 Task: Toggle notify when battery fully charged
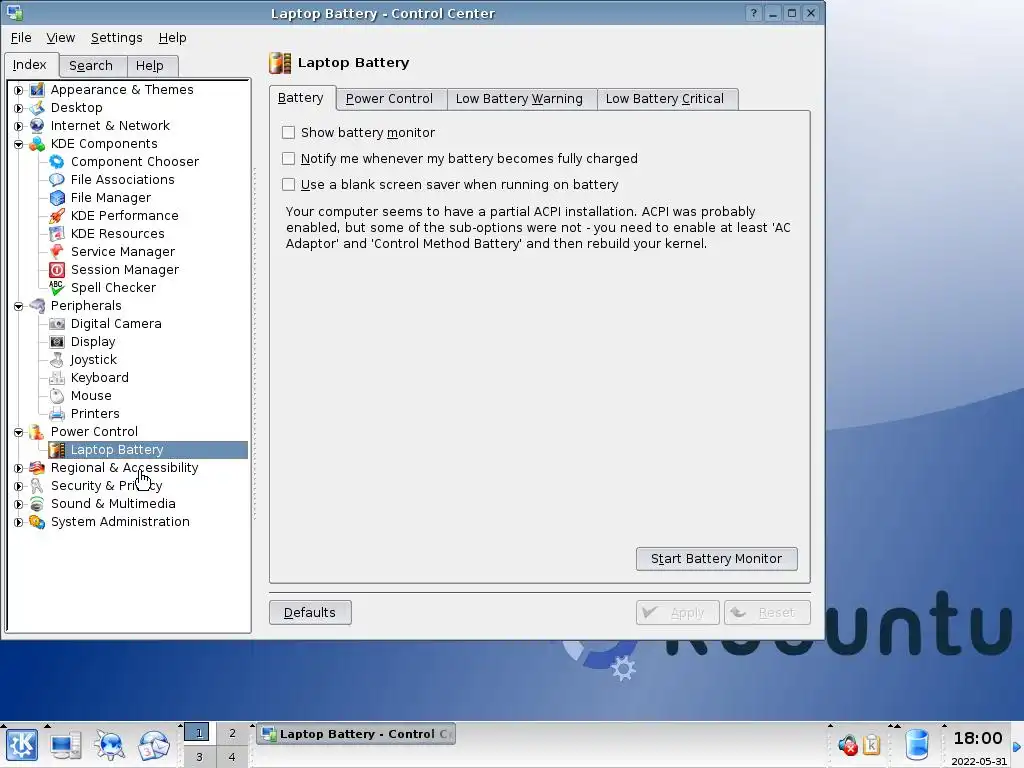(288, 159)
